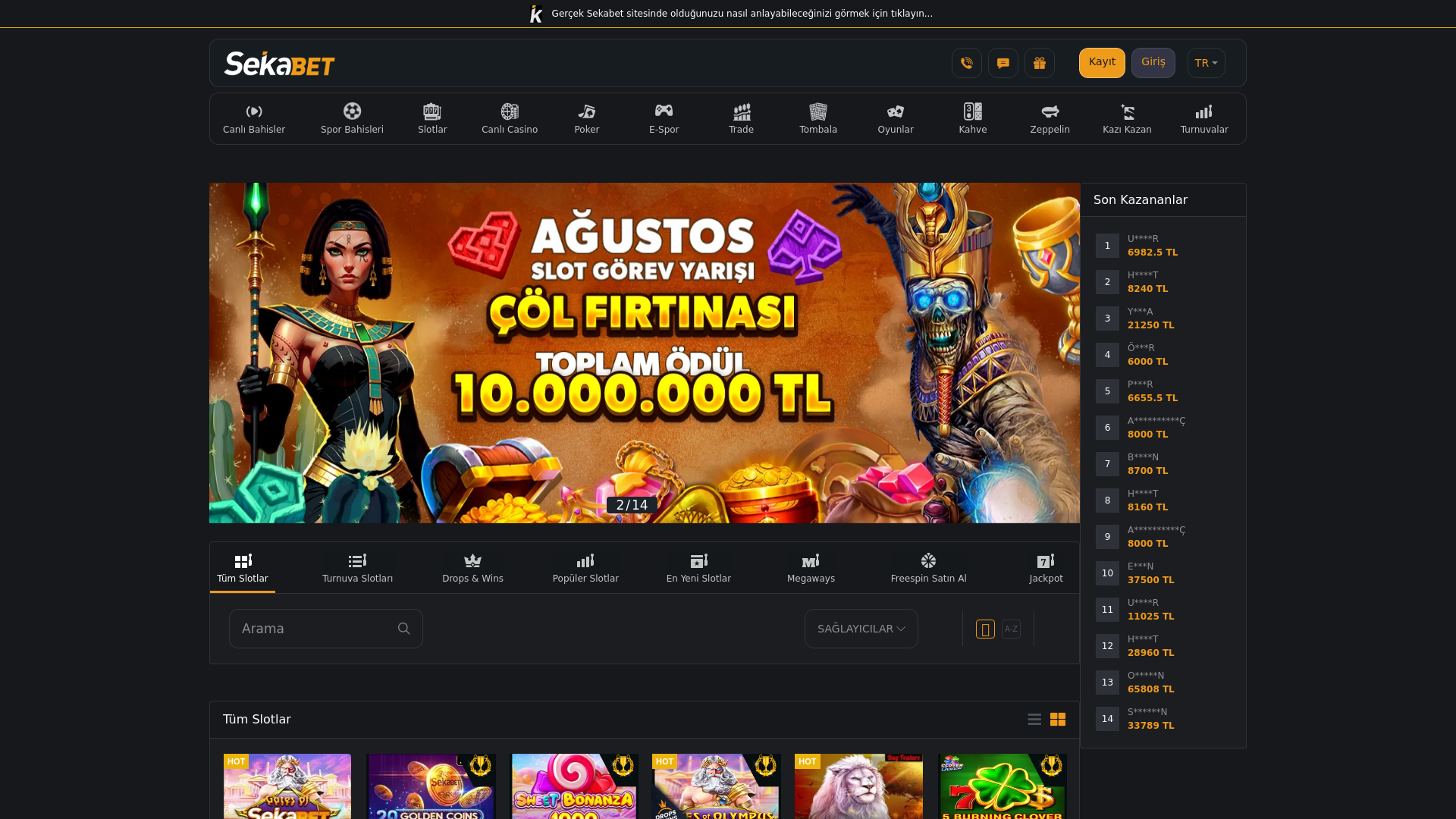The width and height of the screenshot is (1456, 819).
Task: Click winner row 3 with 21250 TL
Action: click(1163, 318)
